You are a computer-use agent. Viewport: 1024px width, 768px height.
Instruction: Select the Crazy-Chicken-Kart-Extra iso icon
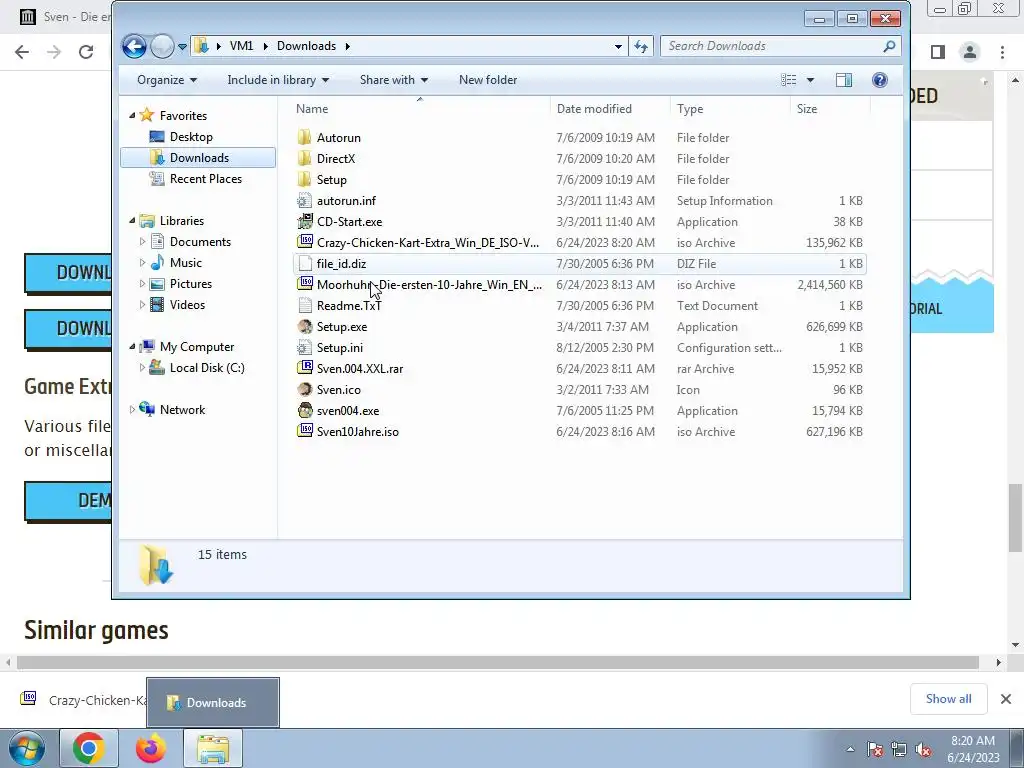click(x=304, y=242)
